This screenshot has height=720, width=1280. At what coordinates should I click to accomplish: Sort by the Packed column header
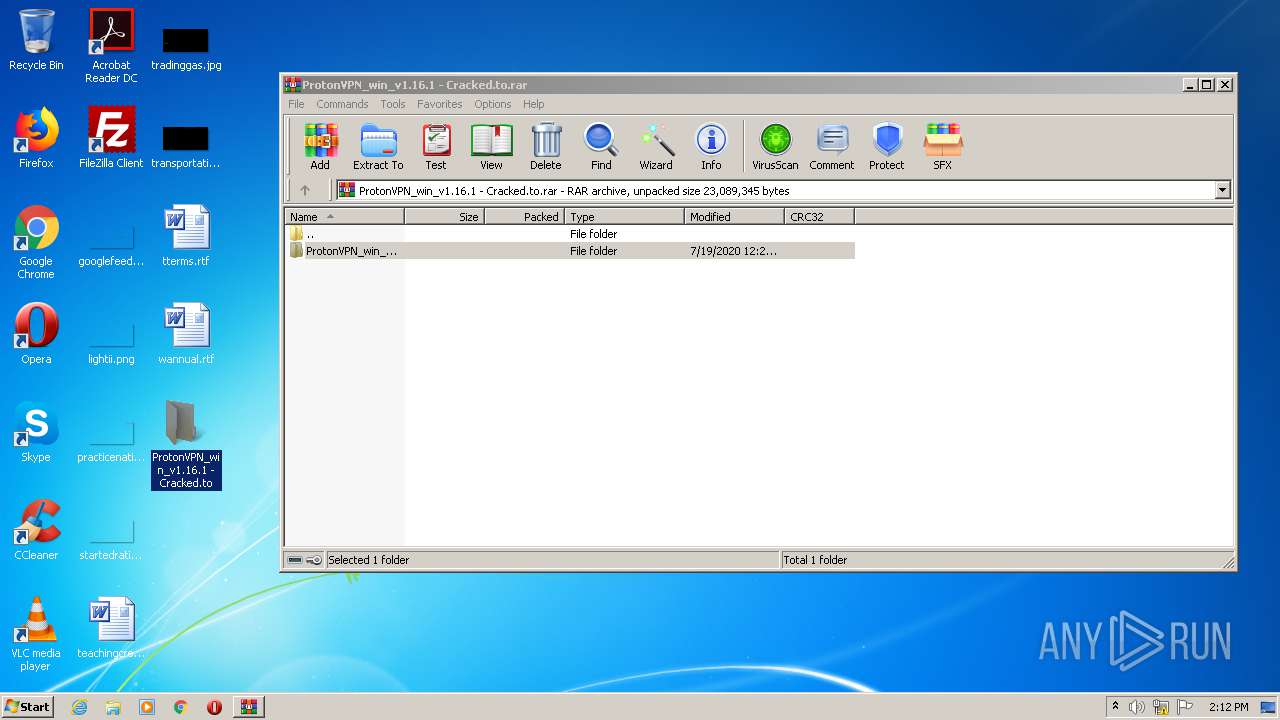(525, 216)
